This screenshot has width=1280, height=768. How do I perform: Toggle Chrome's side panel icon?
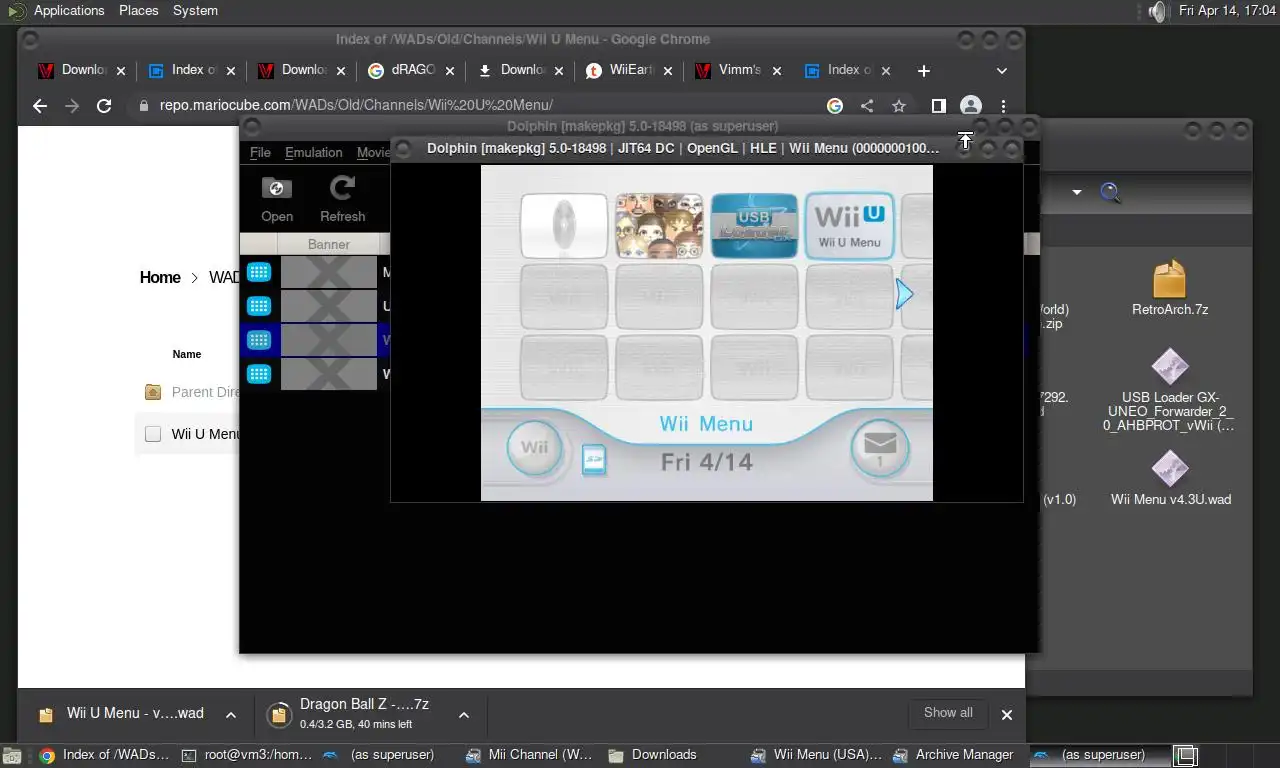(x=939, y=106)
